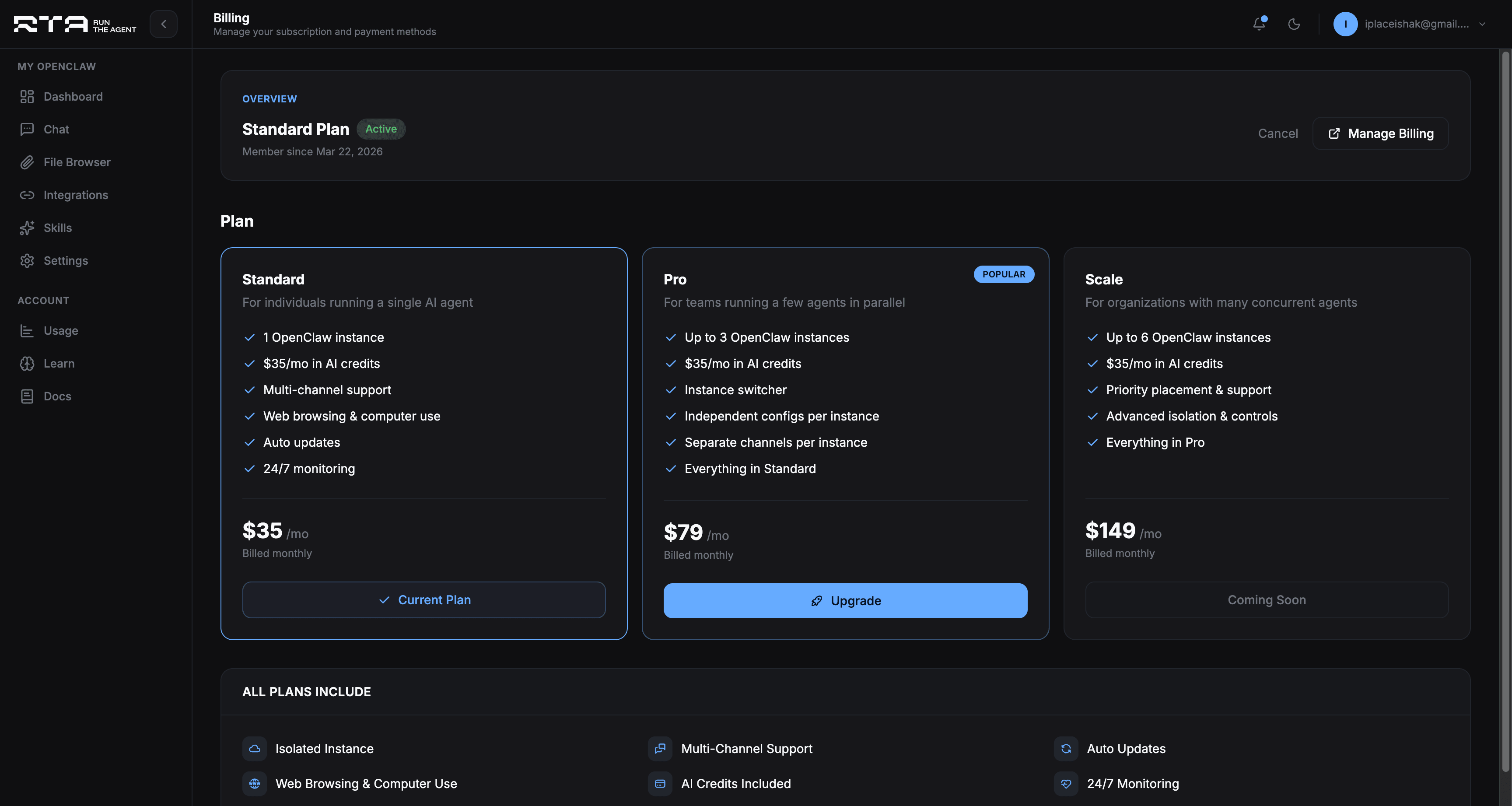Click the "$79 /mo" price on Pro
Image resolution: width=1512 pixels, height=806 pixels.
(696, 533)
